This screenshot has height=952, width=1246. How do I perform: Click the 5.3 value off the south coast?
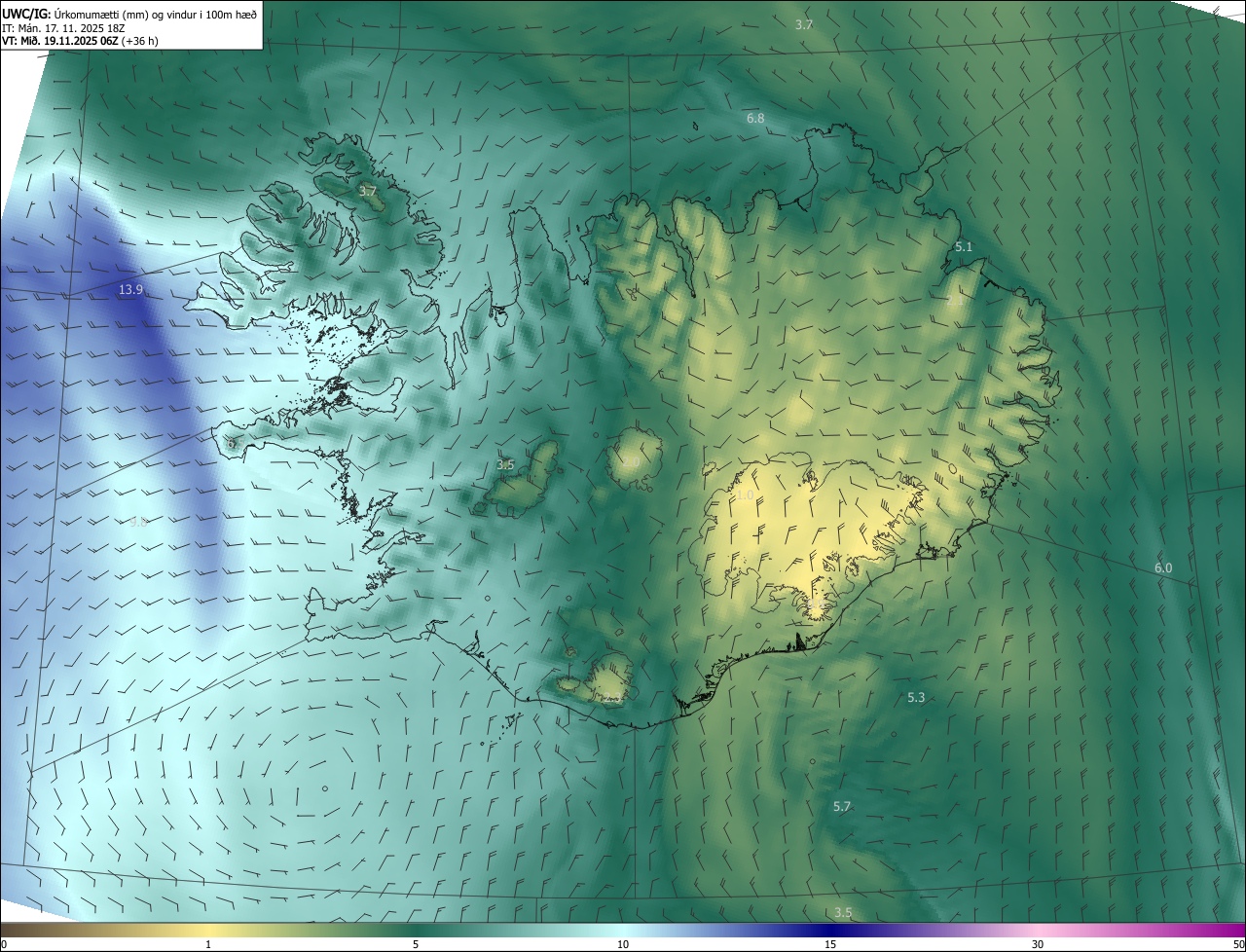916,698
